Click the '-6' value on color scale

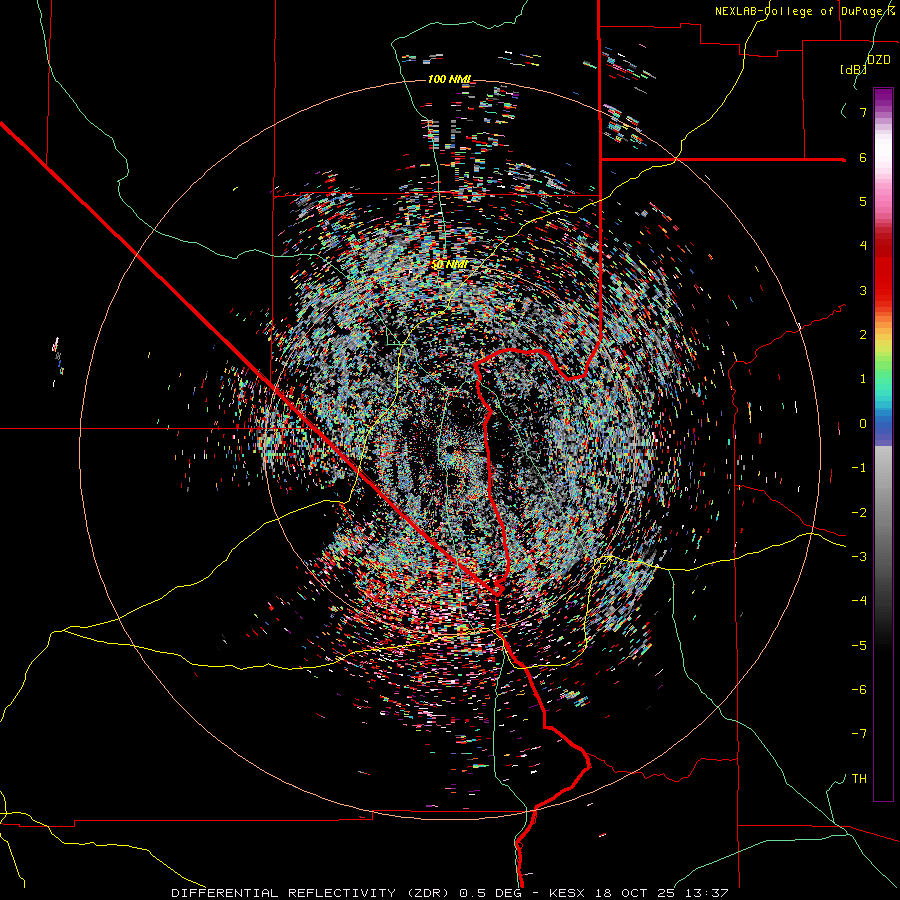point(859,690)
